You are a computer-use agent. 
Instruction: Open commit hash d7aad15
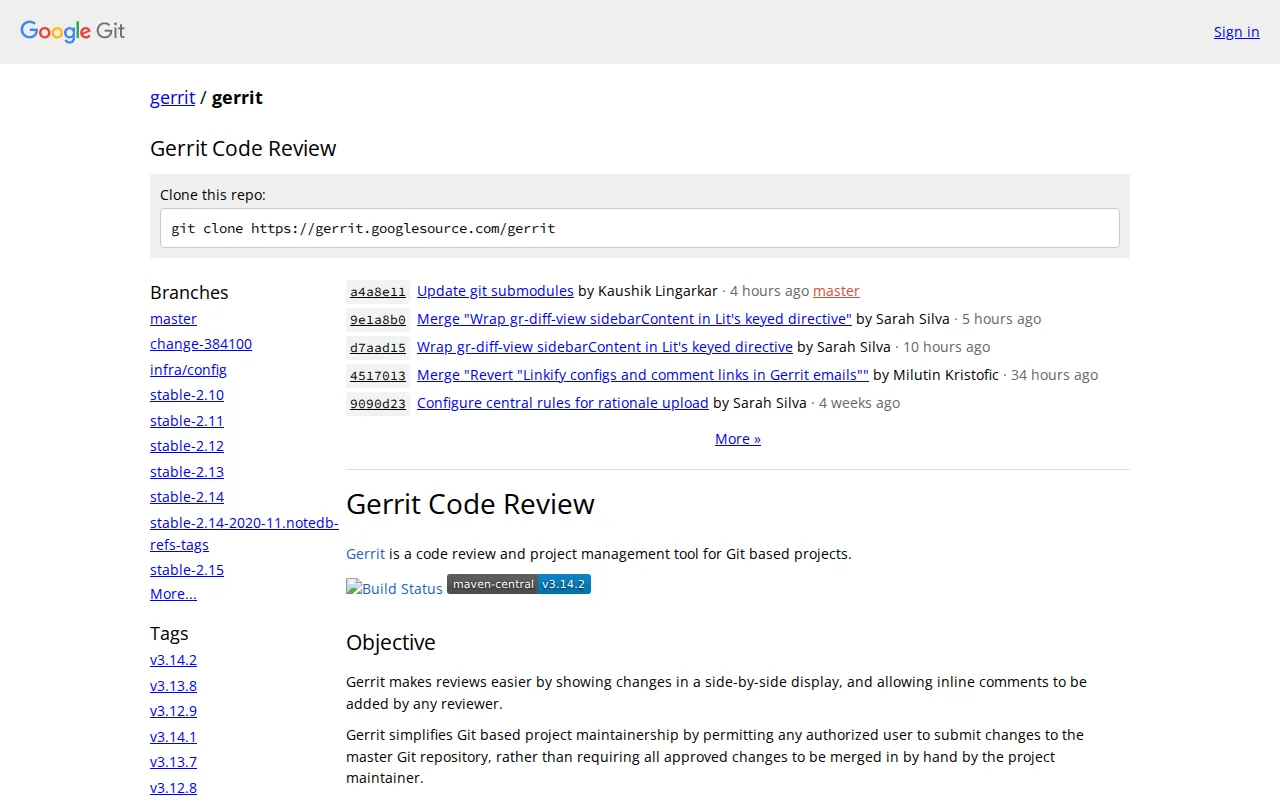click(x=378, y=347)
